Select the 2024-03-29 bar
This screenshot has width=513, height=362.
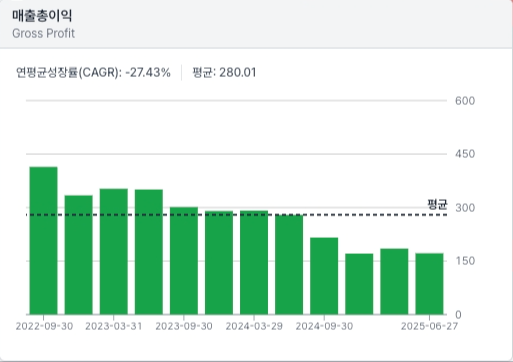[x=254, y=262]
